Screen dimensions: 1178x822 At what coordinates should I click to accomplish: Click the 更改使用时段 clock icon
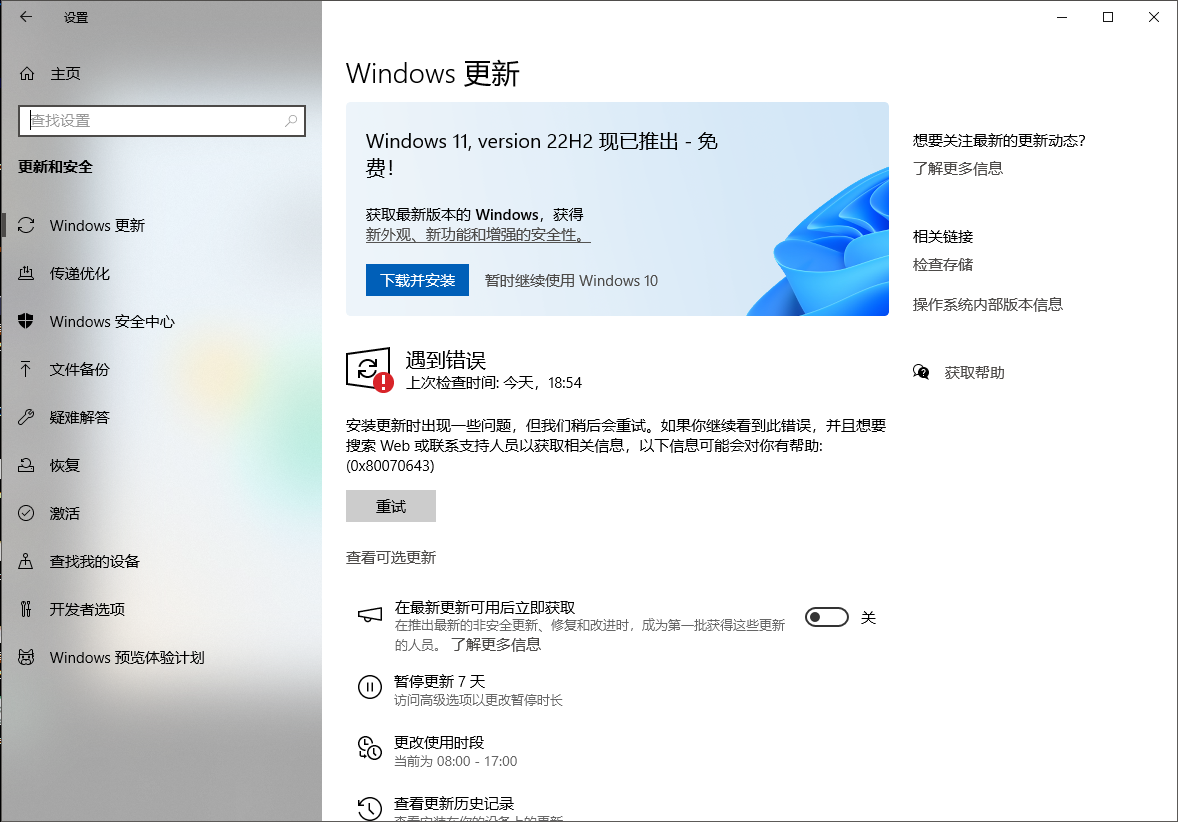tap(369, 748)
